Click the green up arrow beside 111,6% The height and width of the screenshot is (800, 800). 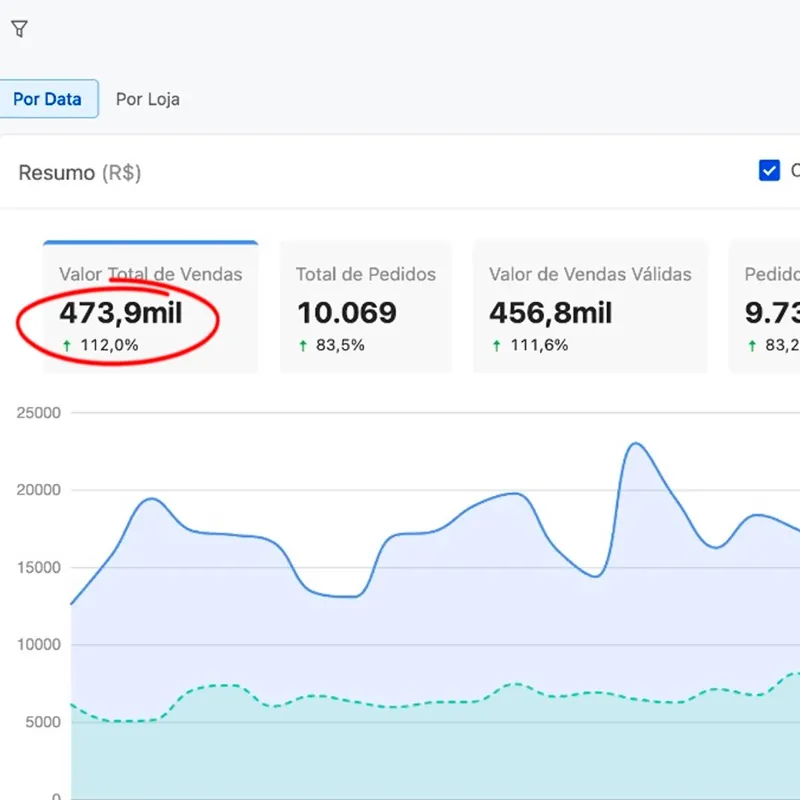coord(497,346)
